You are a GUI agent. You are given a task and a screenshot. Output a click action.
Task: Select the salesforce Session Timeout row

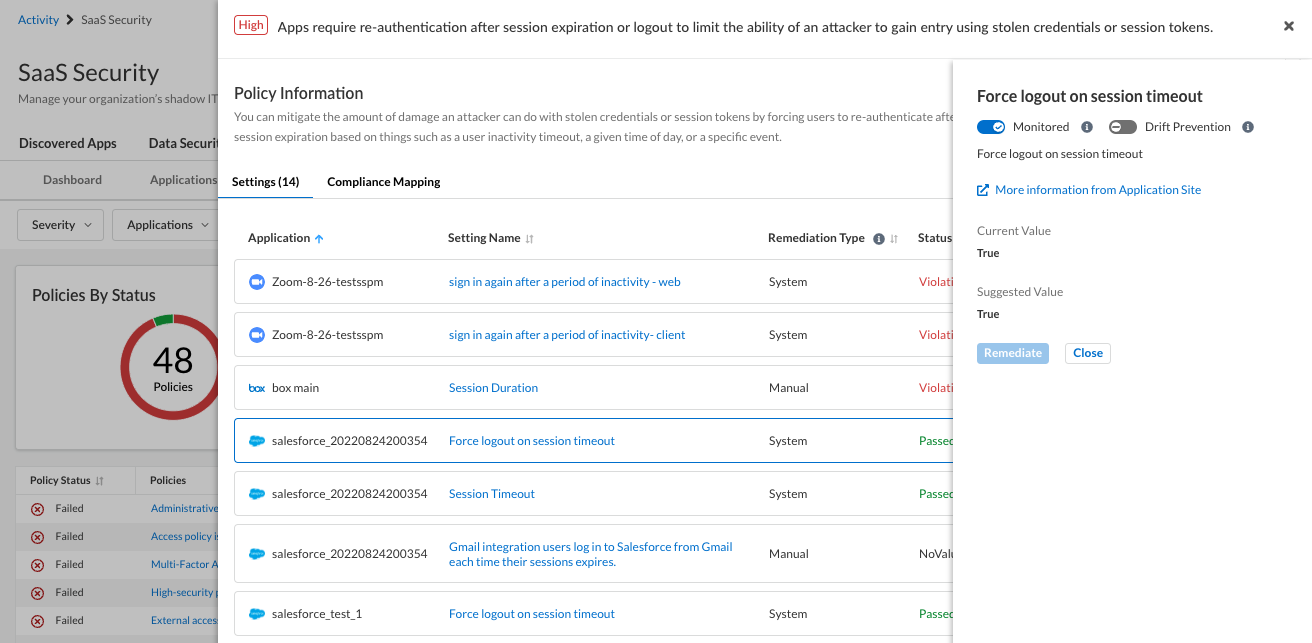click(x=600, y=494)
